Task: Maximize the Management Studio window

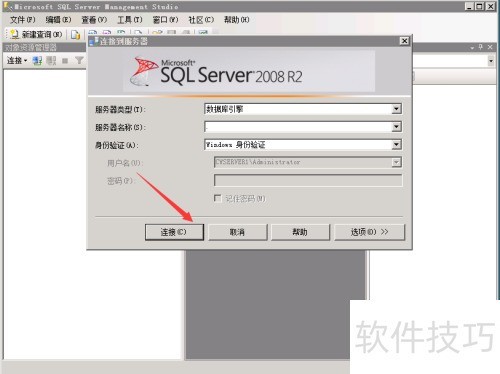Action: click(480, 6)
